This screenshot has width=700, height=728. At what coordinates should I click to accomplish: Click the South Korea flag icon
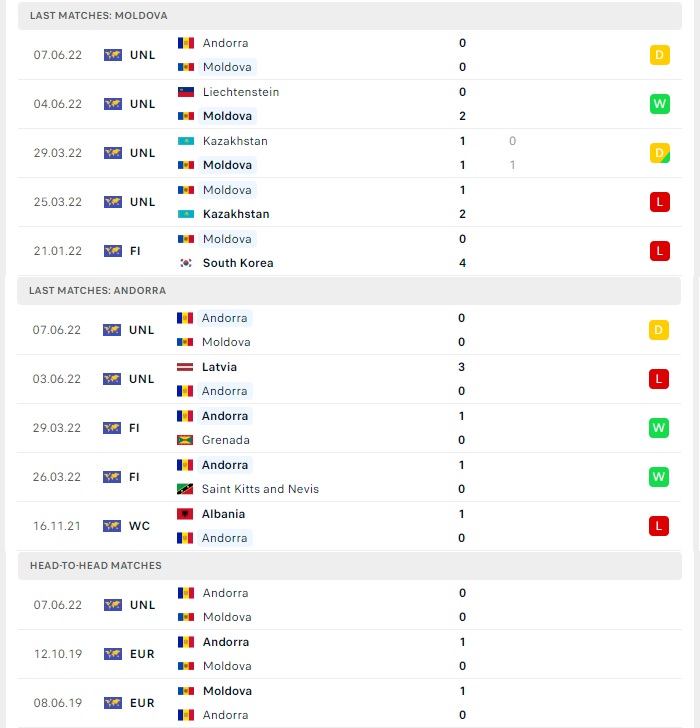tap(186, 263)
